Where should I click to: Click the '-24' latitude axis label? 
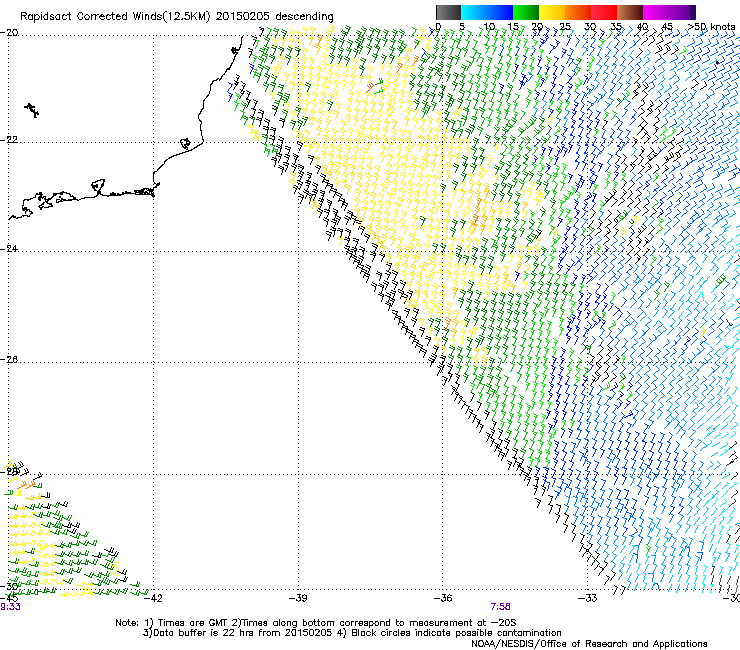[9, 248]
